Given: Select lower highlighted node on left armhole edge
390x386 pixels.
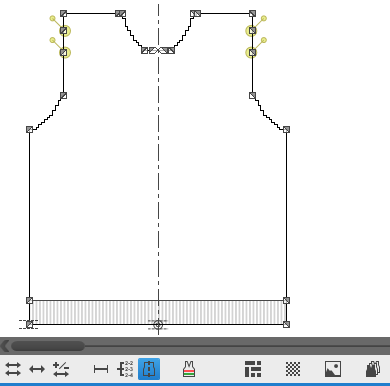Looking at the screenshot, I should [64, 52].
